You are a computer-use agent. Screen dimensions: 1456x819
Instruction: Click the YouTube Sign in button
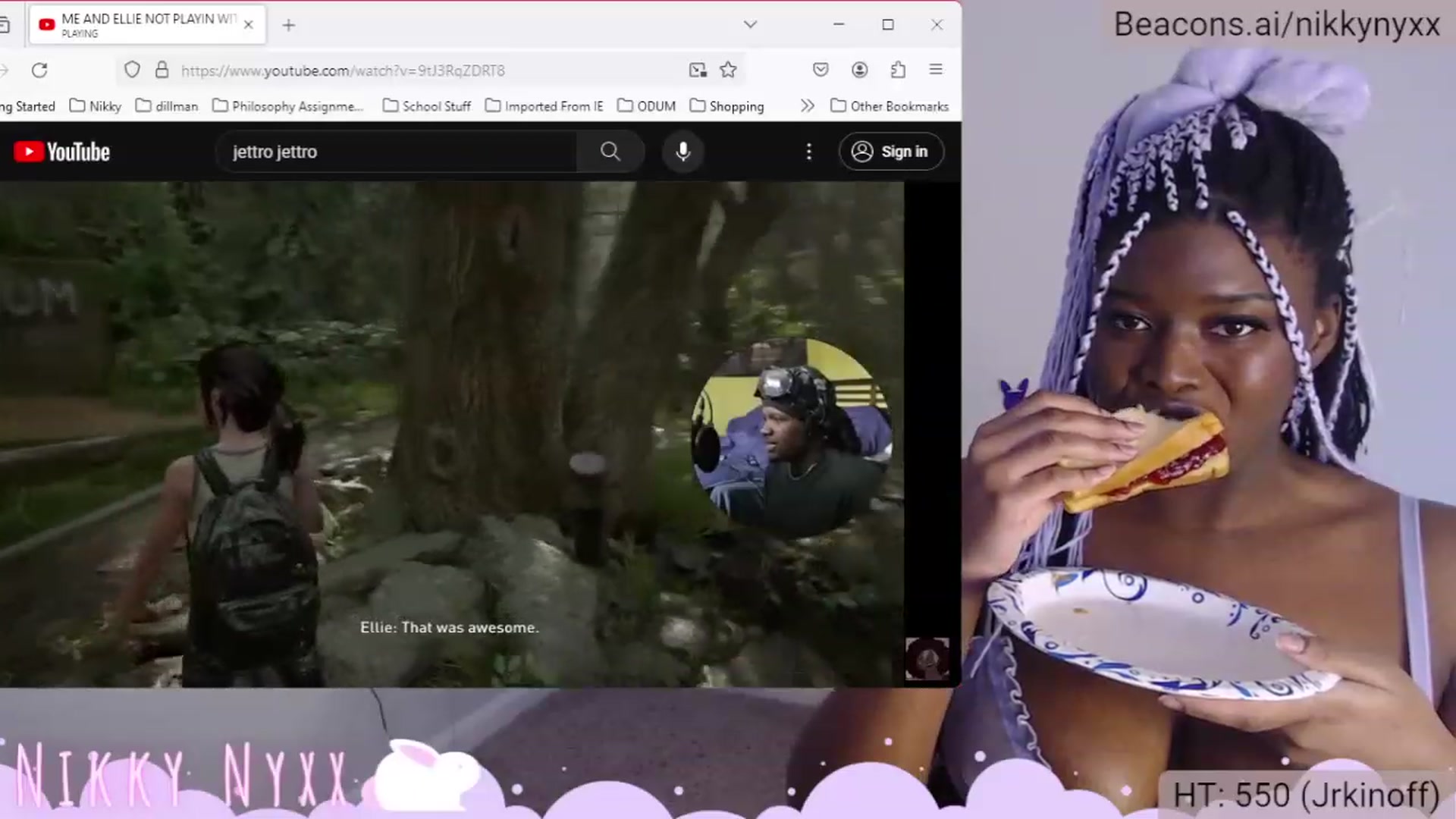pos(891,152)
